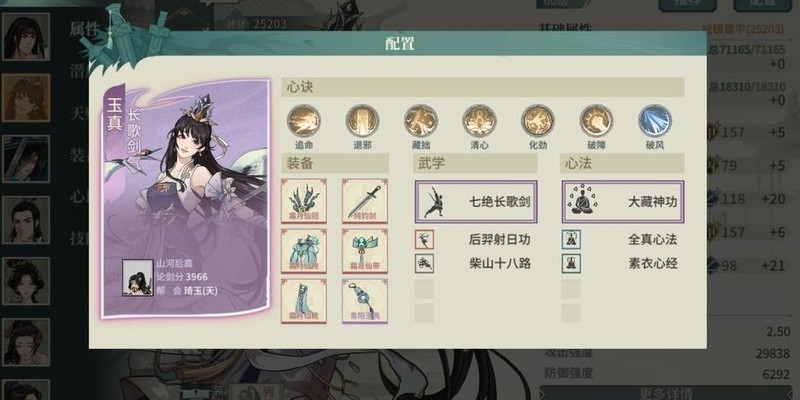Select the main inner skill 大藏神功
This screenshot has width=800, height=400.
(x=623, y=202)
